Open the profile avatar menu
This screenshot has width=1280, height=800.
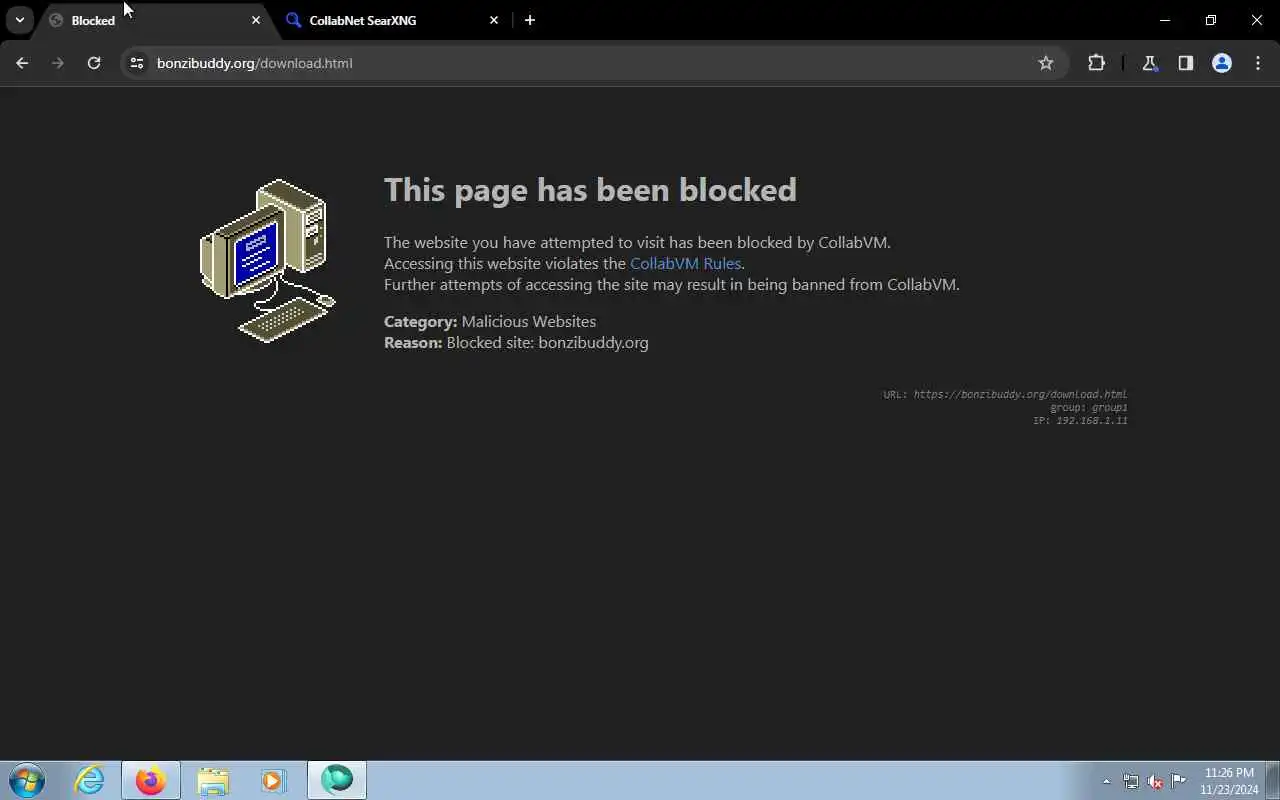[x=1222, y=63]
